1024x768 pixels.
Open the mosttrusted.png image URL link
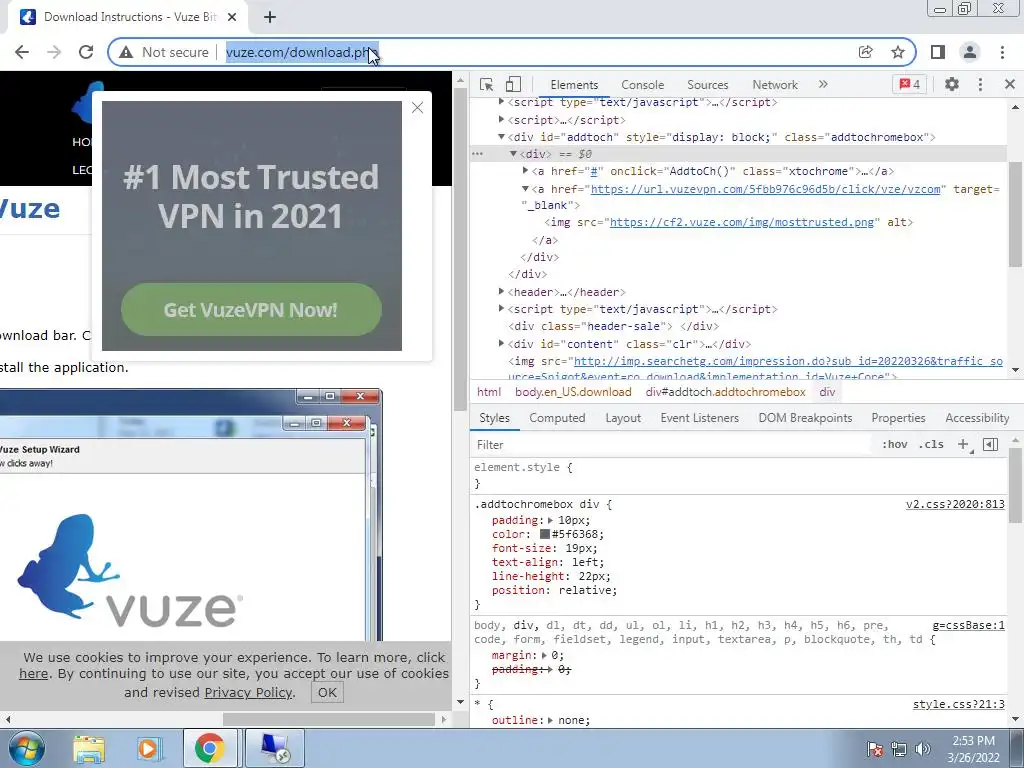coord(741,222)
